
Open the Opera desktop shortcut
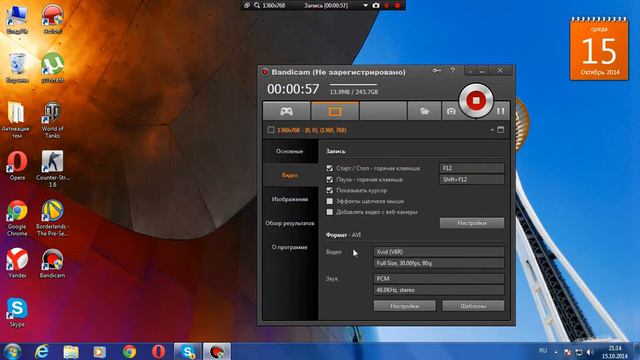tap(17, 166)
